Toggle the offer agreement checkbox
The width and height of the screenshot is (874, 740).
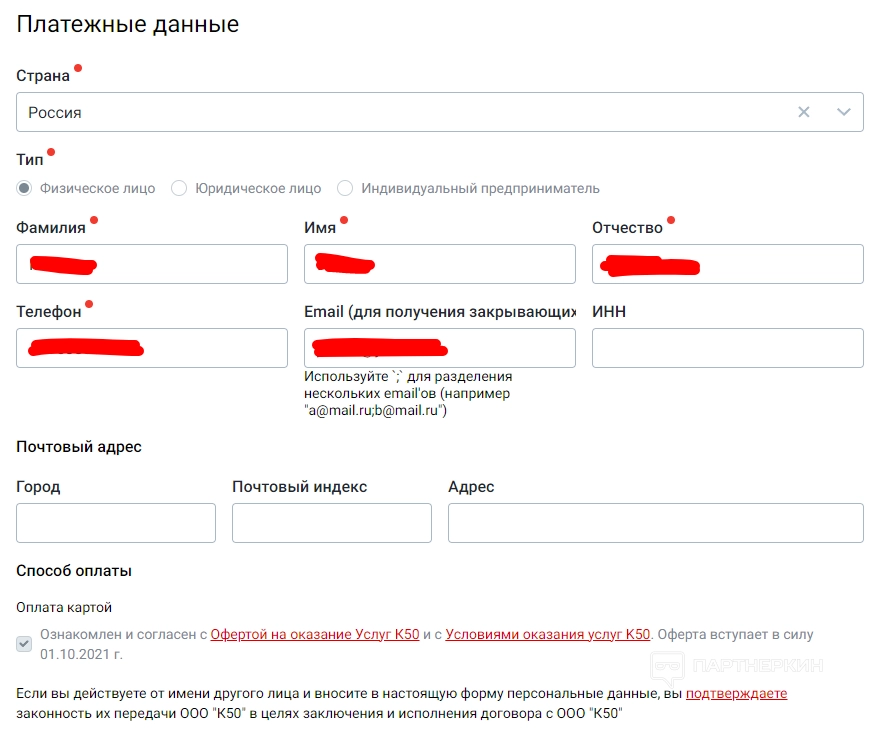[x=25, y=644]
